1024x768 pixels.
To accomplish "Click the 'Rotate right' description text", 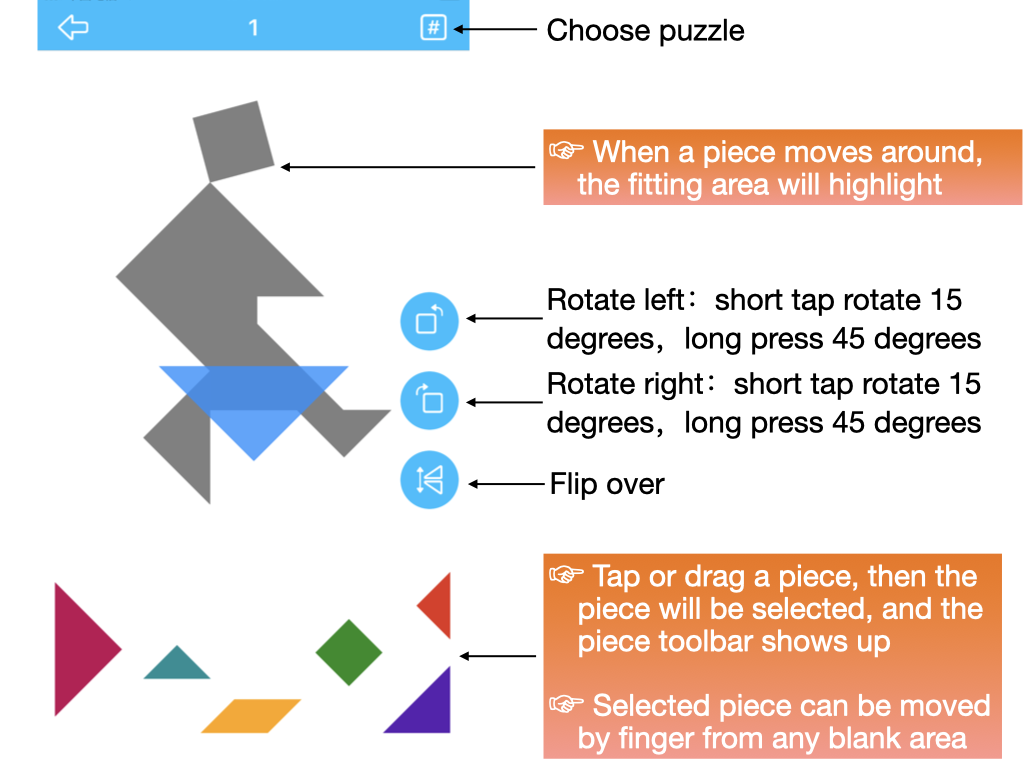I will [763, 403].
